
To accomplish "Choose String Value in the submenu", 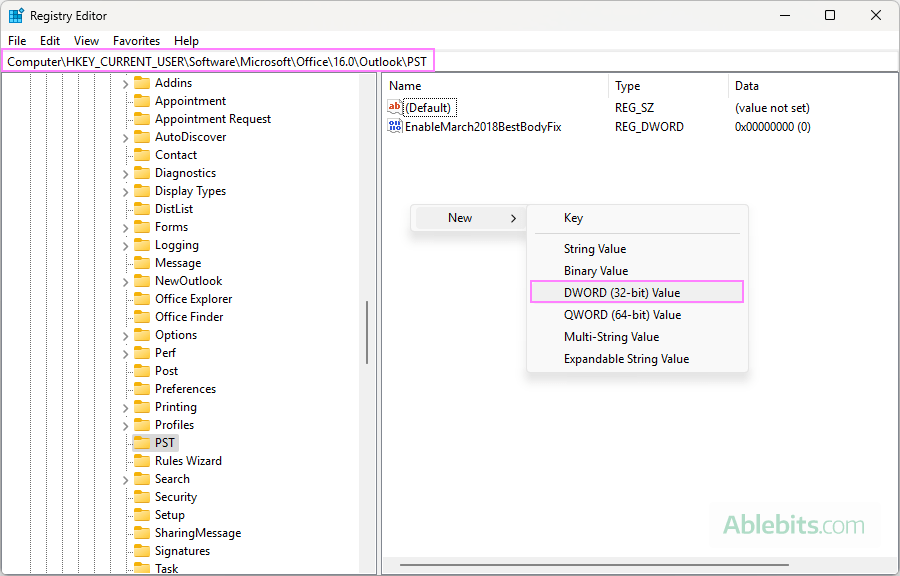I will pos(637,249).
